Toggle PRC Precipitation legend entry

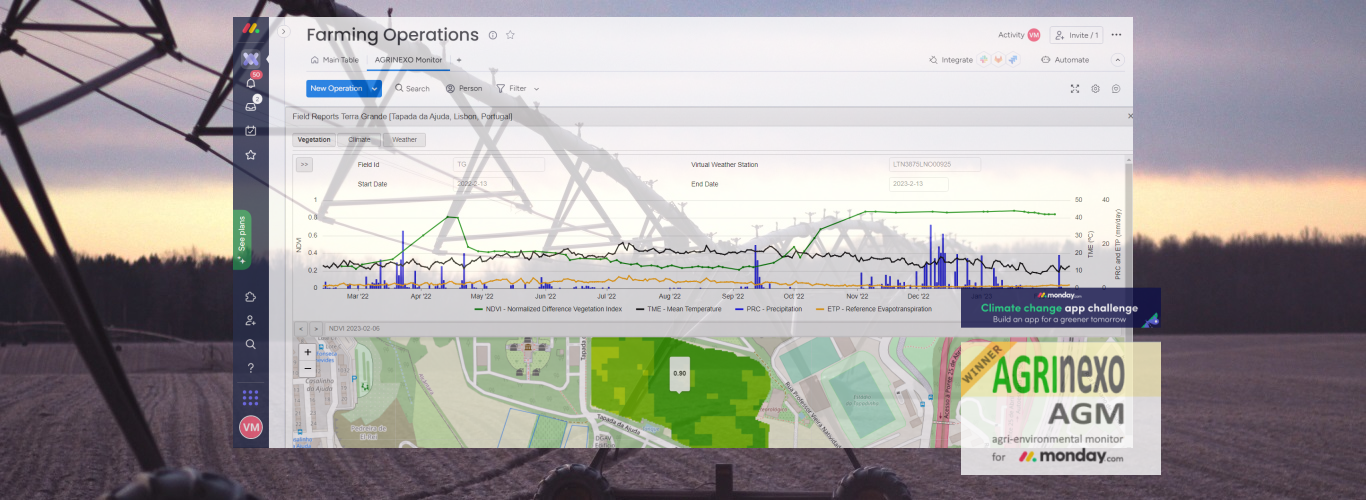771,309
